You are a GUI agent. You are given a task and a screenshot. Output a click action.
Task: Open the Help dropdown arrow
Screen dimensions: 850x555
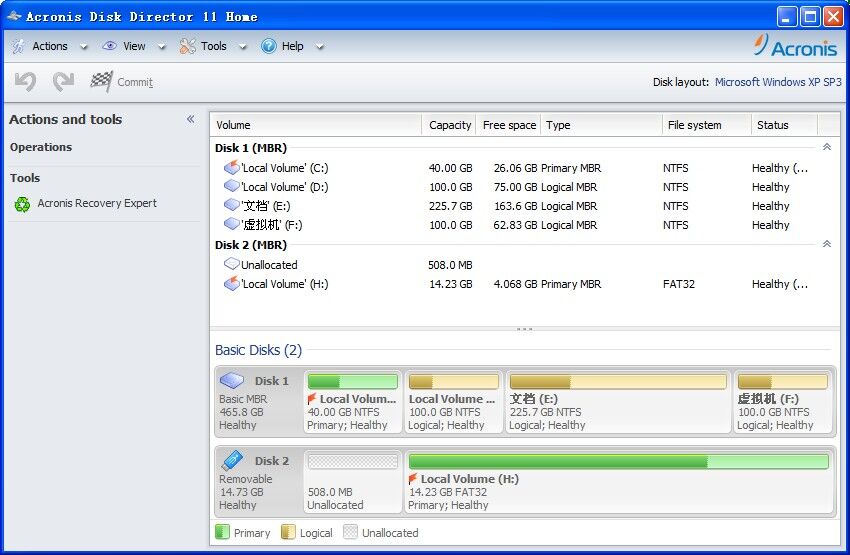coord(320,47)
